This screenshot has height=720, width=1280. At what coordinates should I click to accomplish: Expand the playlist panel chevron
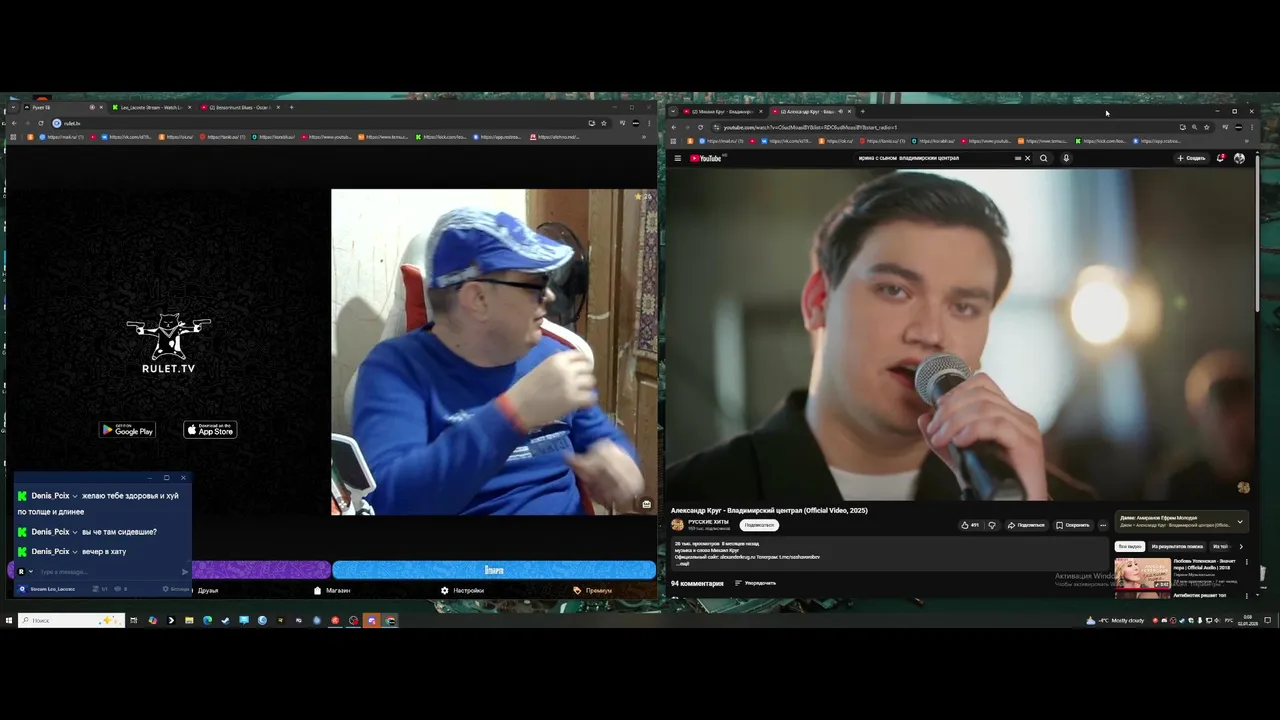[1240, 521]
